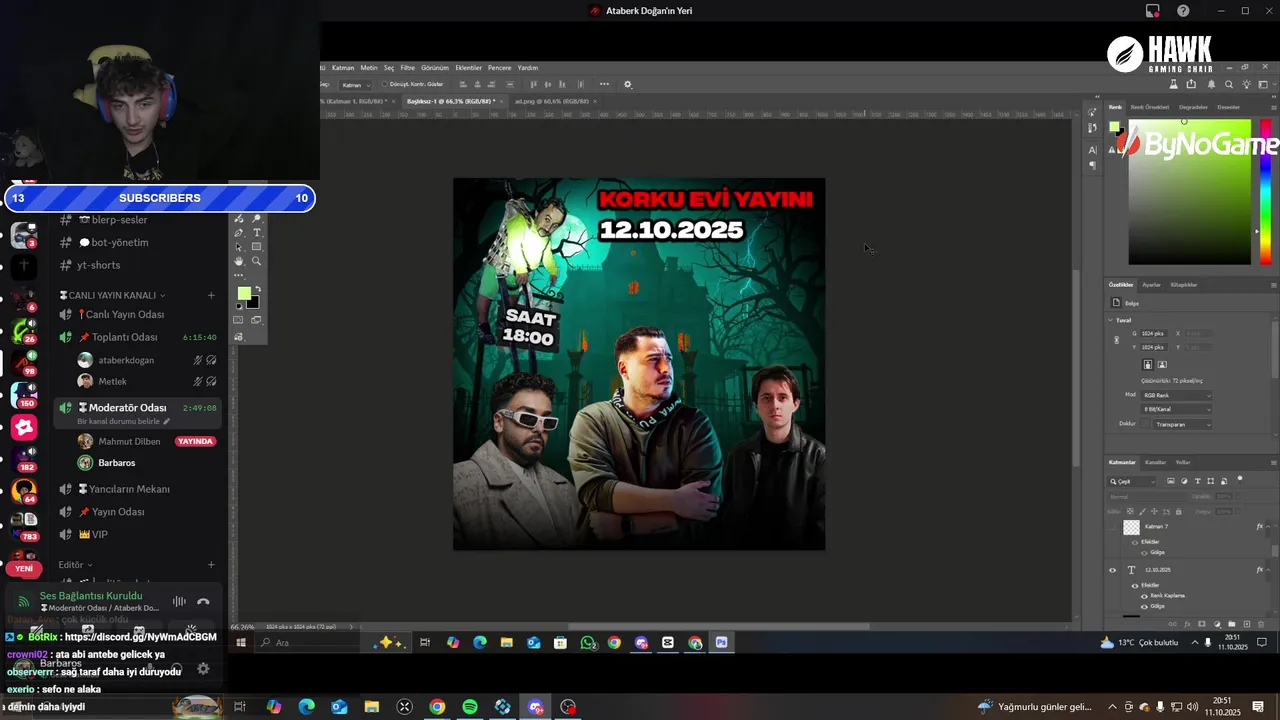Viewport: 1280px width, 720px height.
Task: Toggle Gölge effect visibility under Katman 7
Action: (x=1144, y=553)
